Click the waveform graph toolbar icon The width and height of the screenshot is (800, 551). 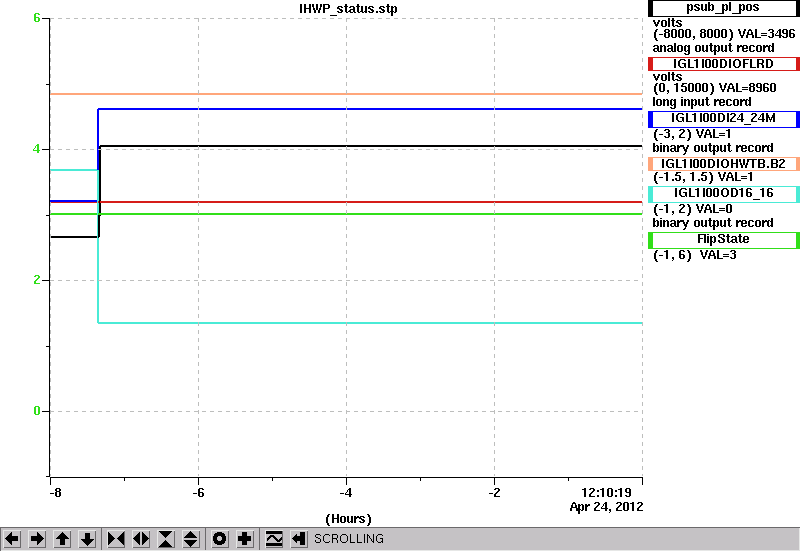tap(274, 539)
